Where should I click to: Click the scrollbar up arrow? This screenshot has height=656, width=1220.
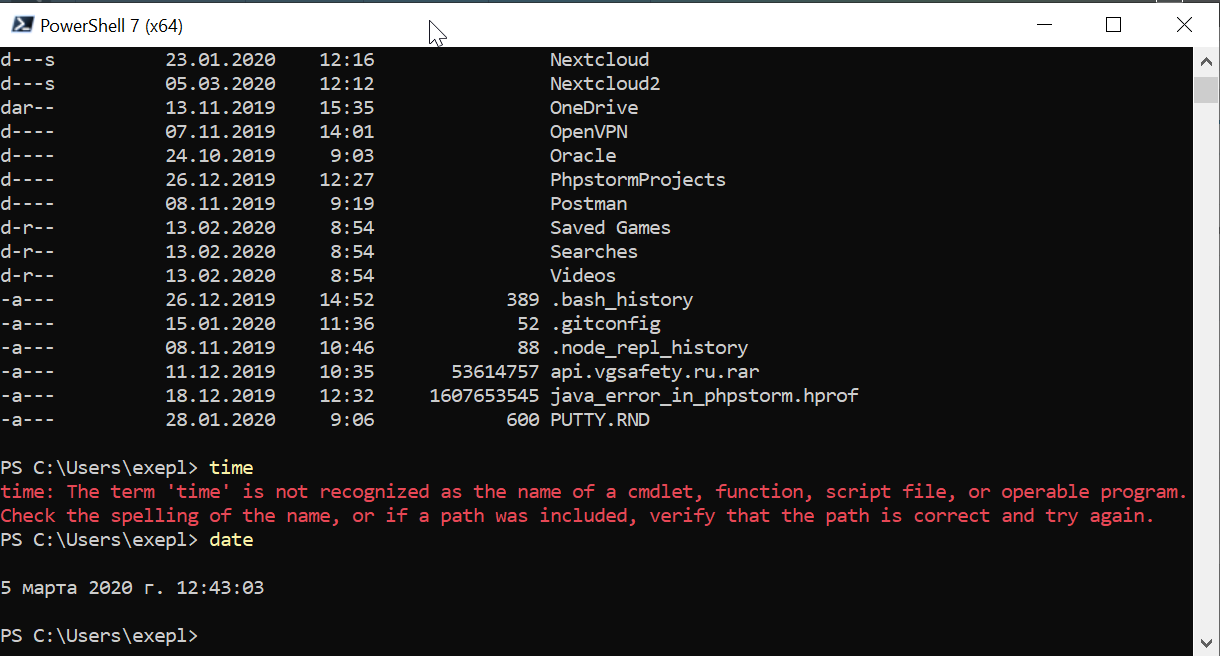tap(1207, 62)
